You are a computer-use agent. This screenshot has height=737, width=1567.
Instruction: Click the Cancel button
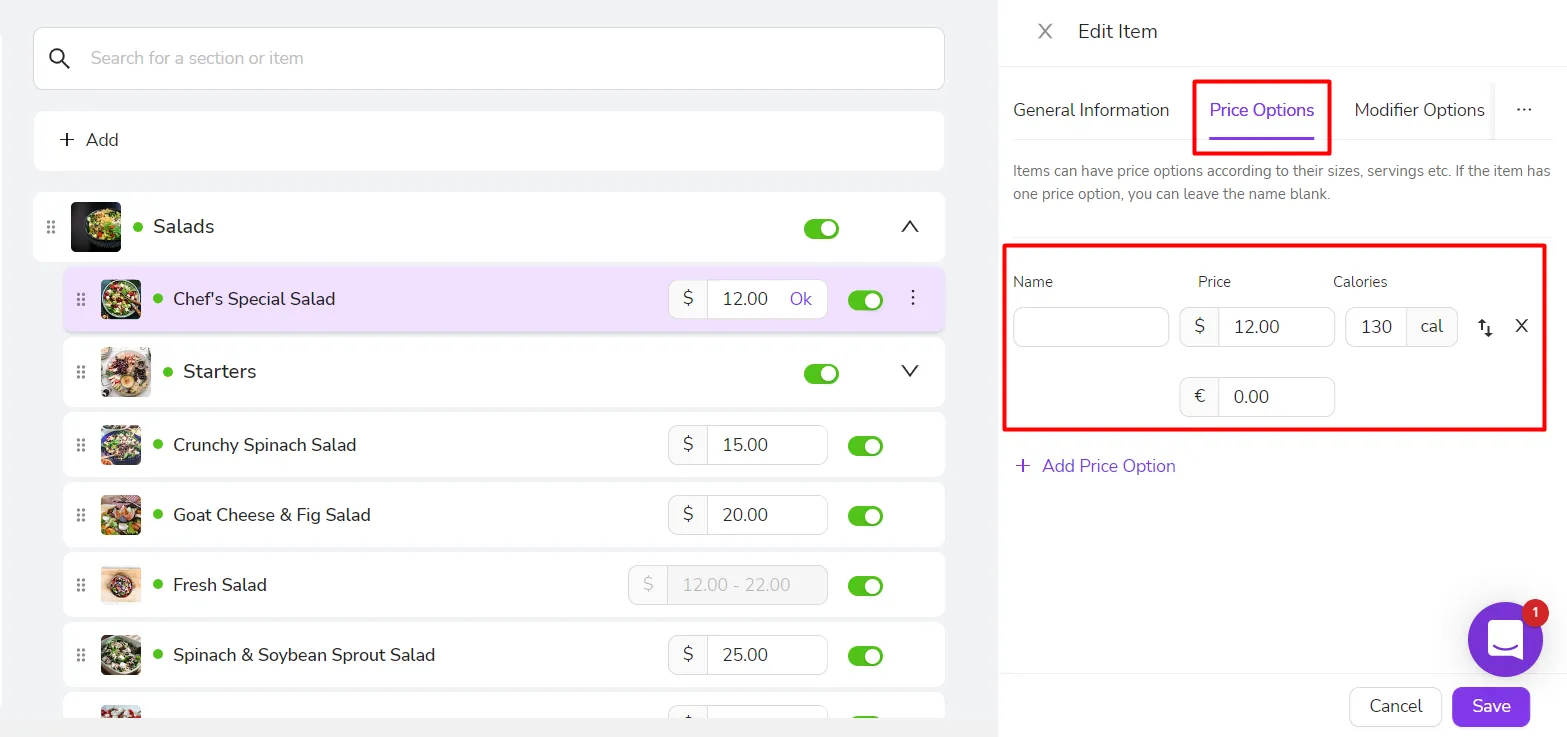1395,706
